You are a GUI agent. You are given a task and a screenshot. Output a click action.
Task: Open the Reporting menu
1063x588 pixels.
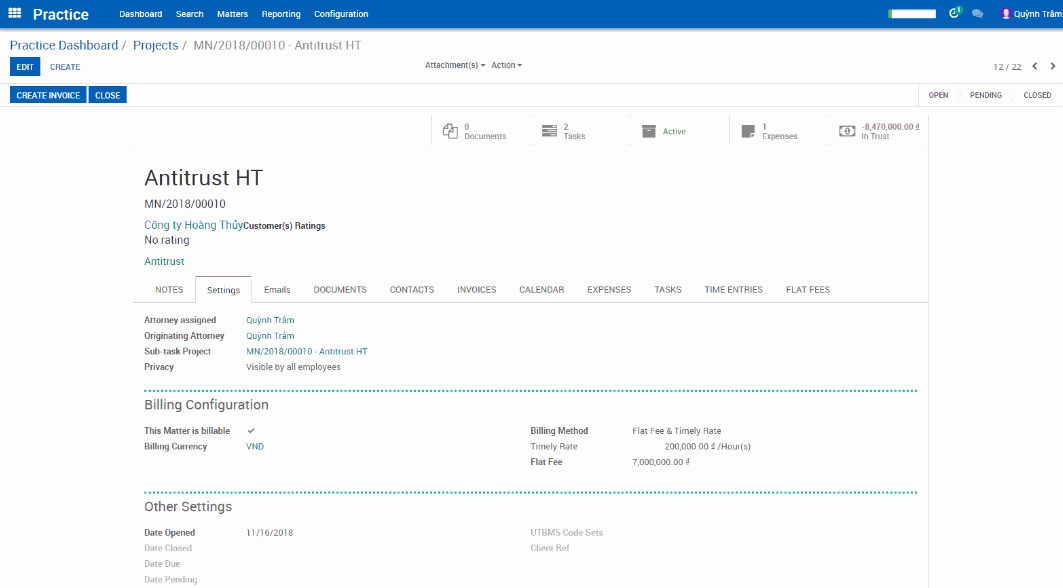(x=281, y=14)
